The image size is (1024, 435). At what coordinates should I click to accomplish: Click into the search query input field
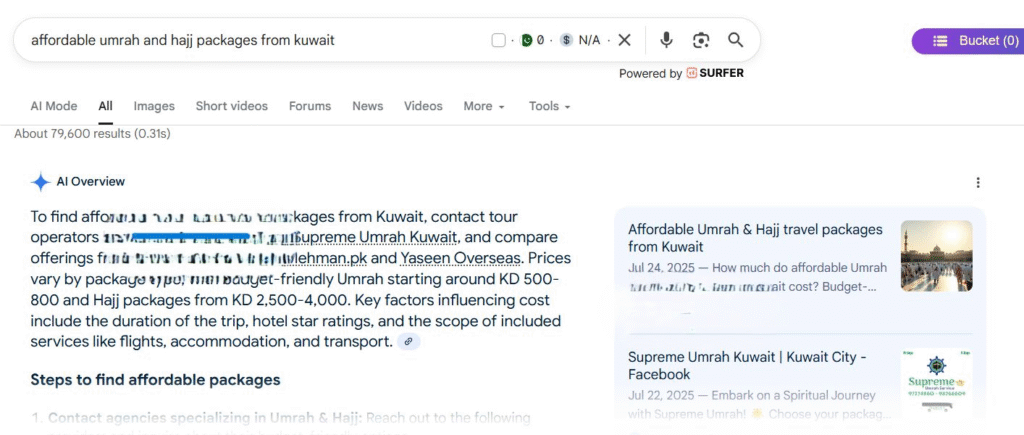click(x=250, y=41)
